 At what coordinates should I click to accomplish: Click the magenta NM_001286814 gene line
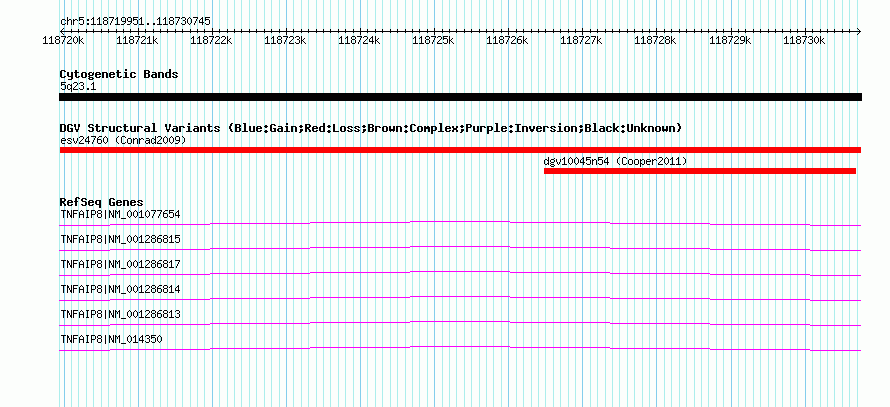tap(460, 296)
